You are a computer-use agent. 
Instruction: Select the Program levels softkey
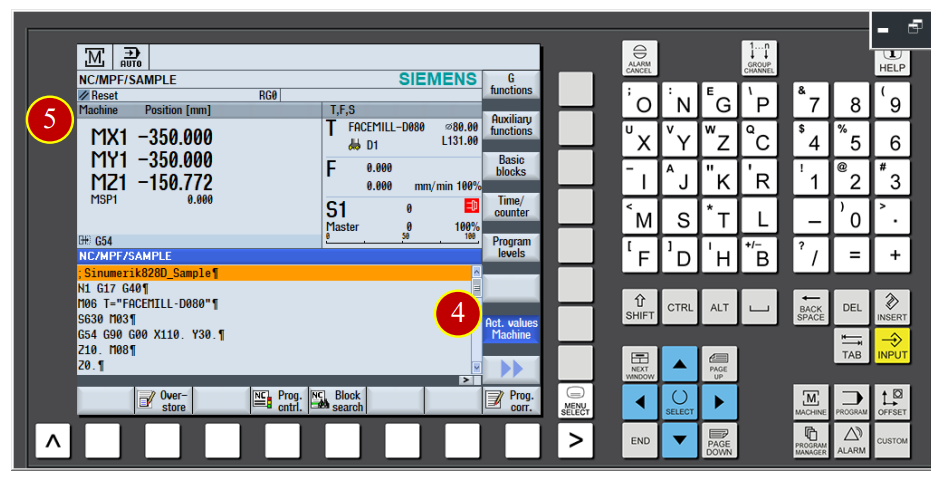tap(511, 247)
